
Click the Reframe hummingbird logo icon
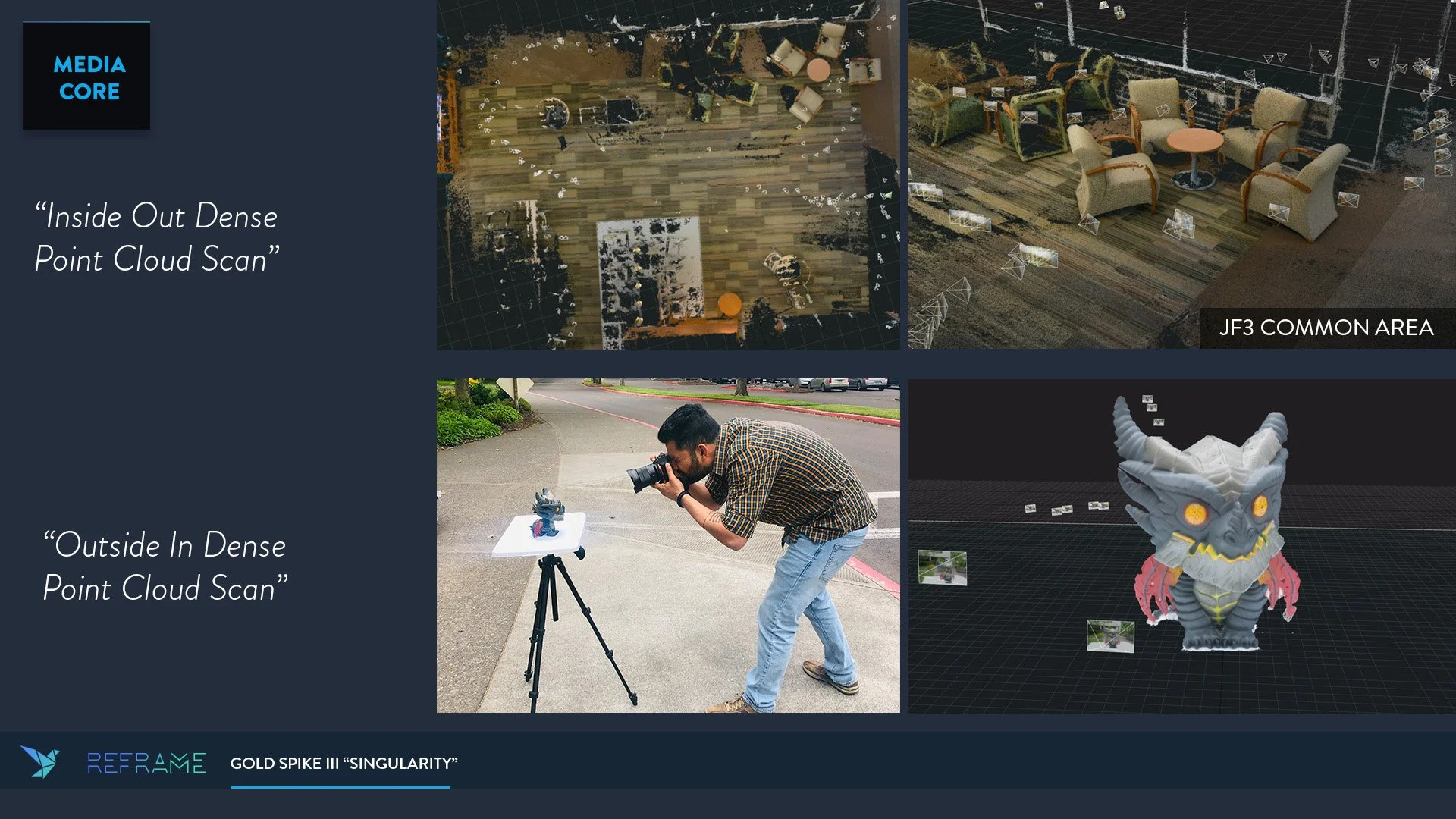pos(40,761)
